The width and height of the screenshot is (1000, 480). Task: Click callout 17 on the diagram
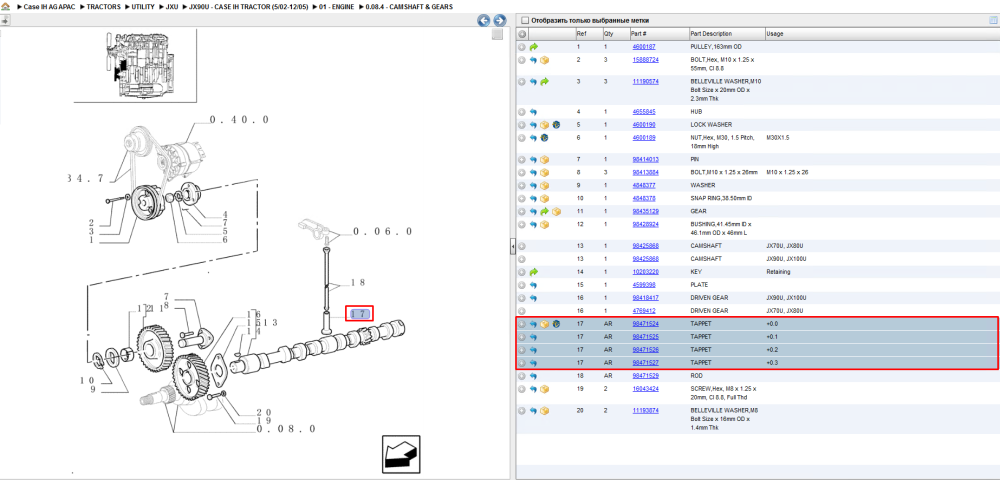(359, 314)
